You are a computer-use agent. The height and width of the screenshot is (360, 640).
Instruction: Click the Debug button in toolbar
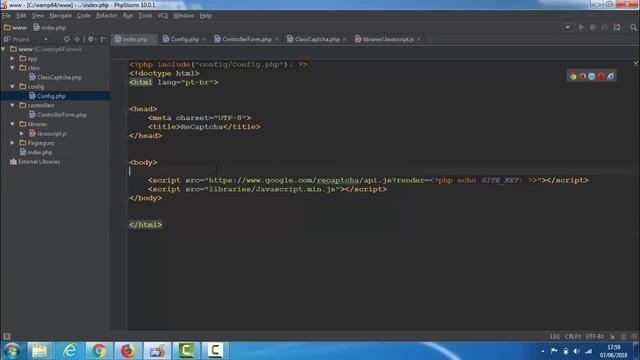pyautogui.click(x=593, y=27)
